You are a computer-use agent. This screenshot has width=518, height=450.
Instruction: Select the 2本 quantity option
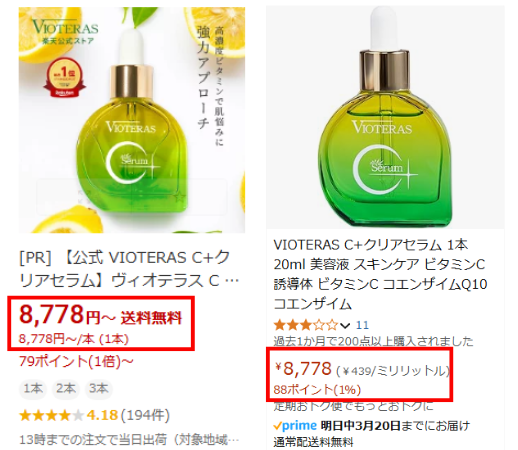66,389
